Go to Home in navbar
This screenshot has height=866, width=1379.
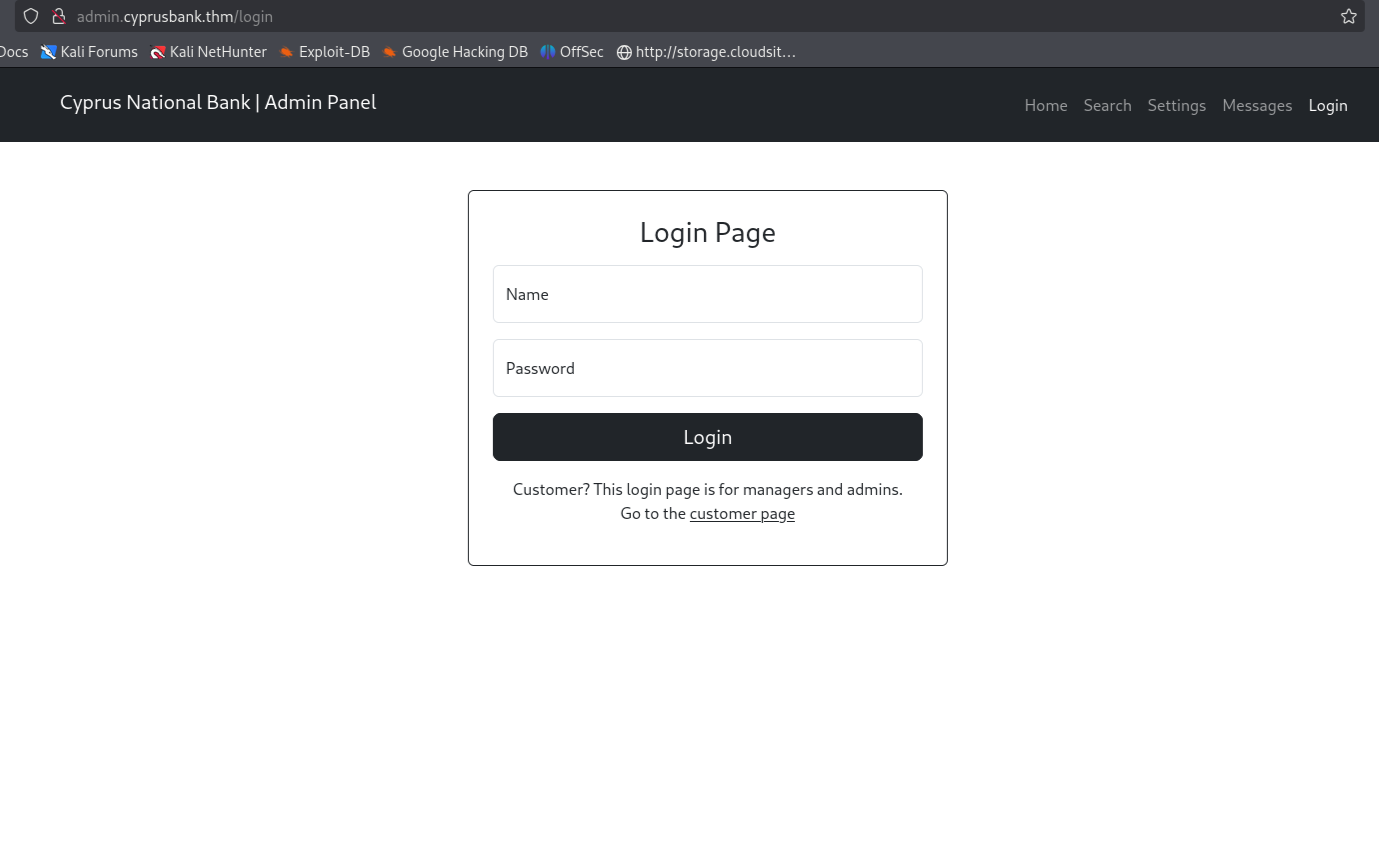point(1046,105)
